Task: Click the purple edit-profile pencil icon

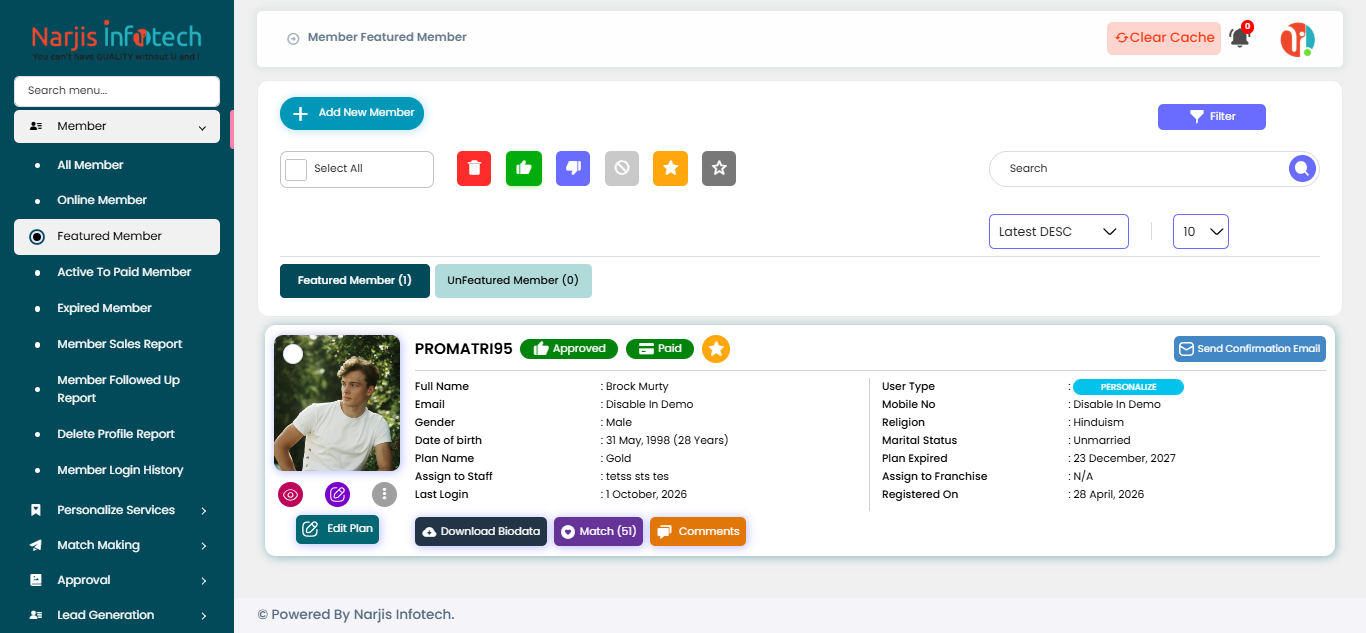Action: tap(337, 494)
